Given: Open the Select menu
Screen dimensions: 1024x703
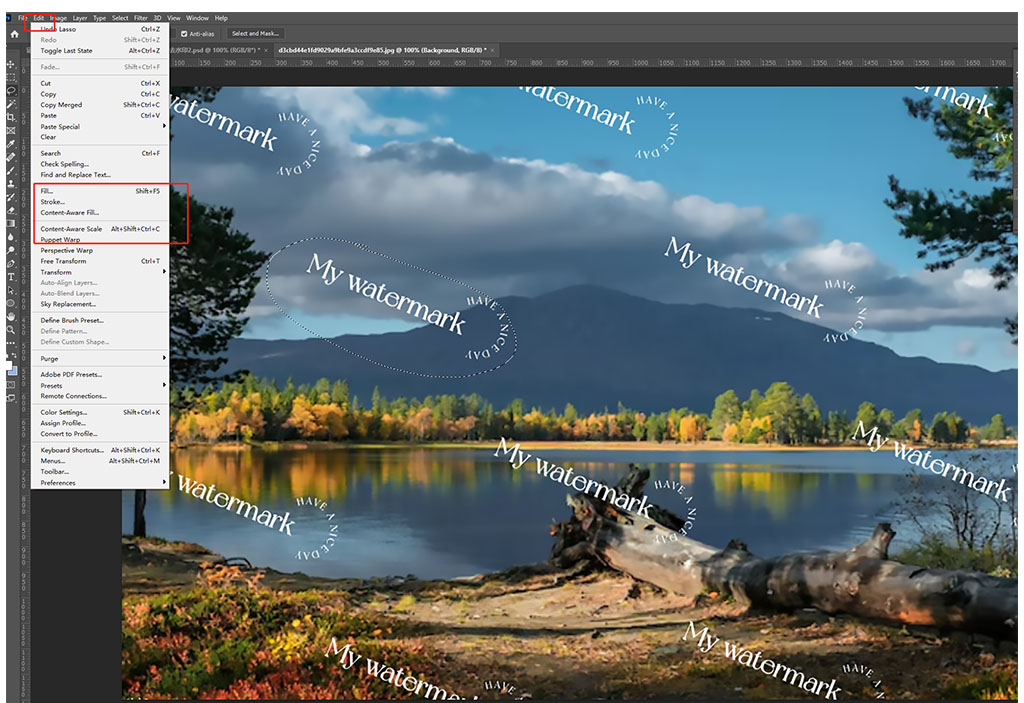Looking at the screenshot, I should tap(120, 18).
